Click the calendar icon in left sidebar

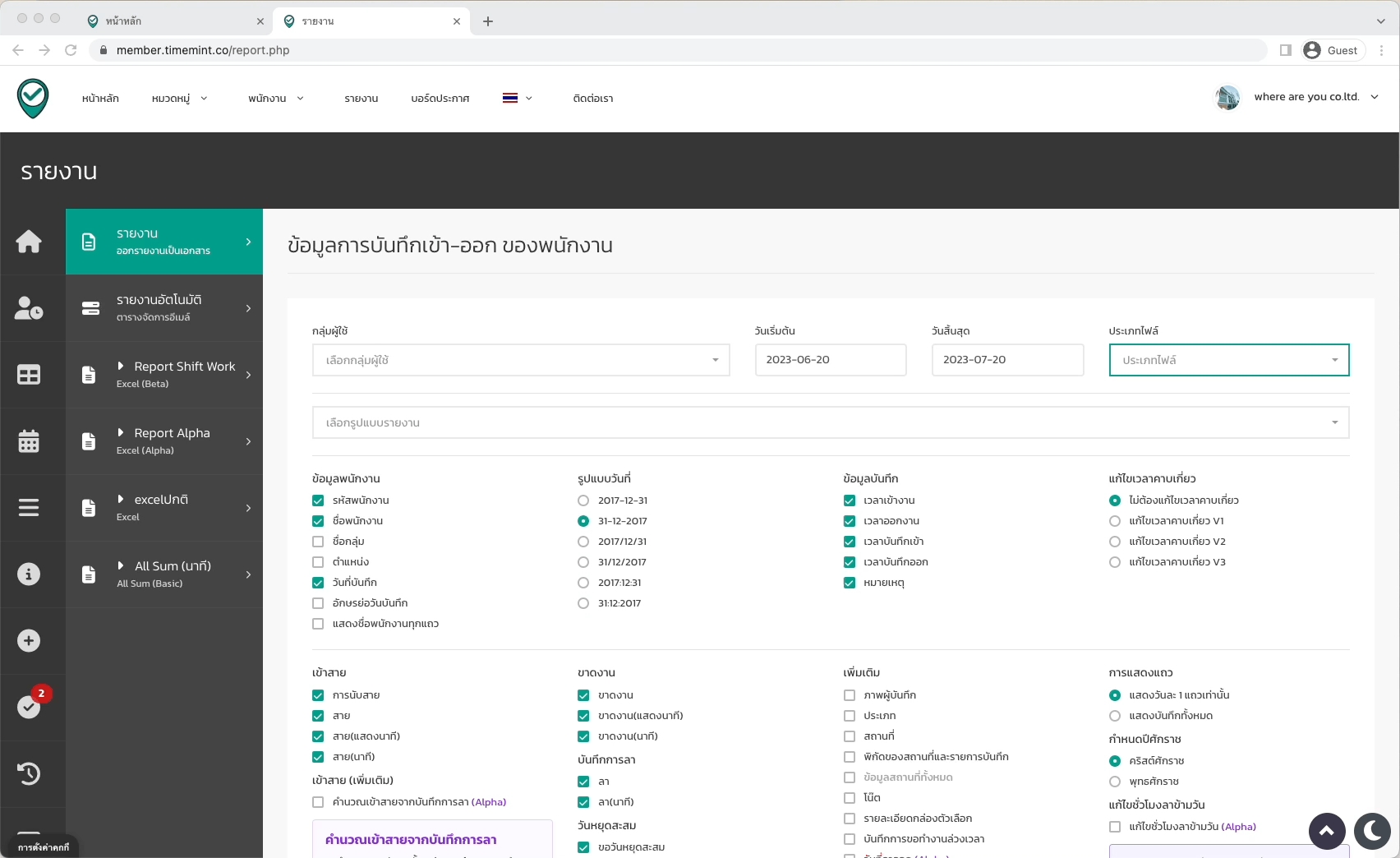[29, 441]
